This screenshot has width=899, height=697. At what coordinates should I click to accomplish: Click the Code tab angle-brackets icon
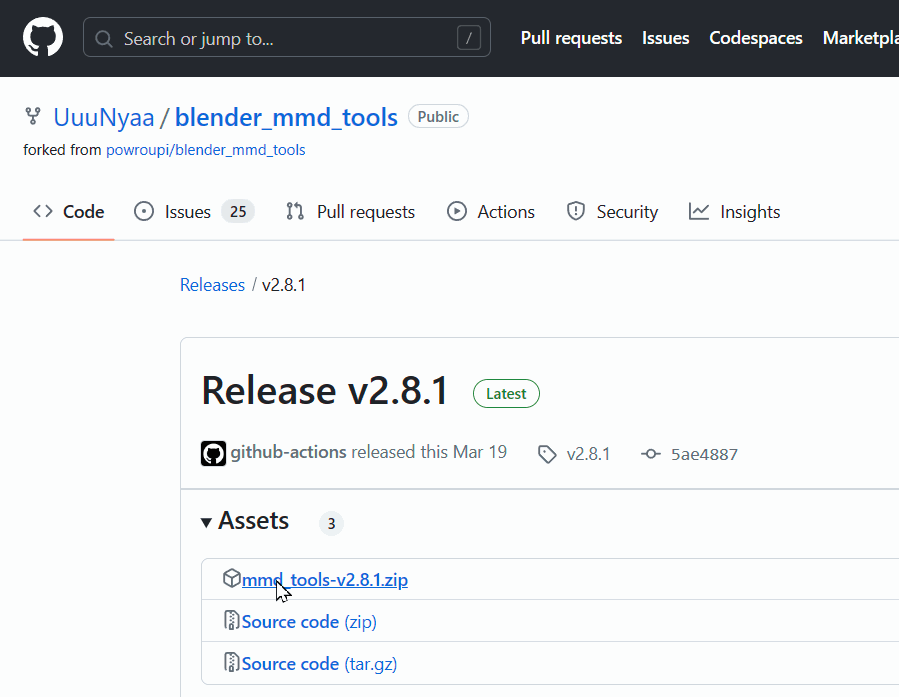coord(43,212)
